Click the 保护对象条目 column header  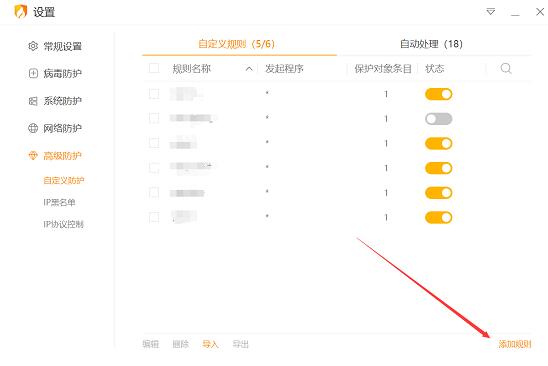[383, 69]
